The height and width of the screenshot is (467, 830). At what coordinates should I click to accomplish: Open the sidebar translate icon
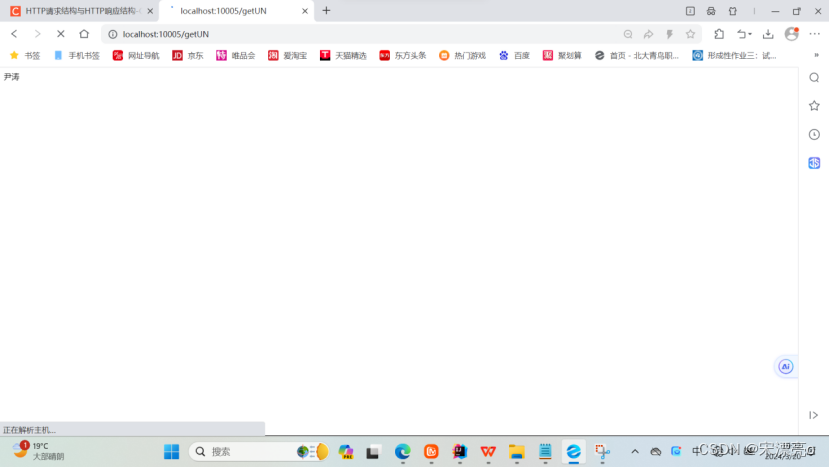coord(814,163)
